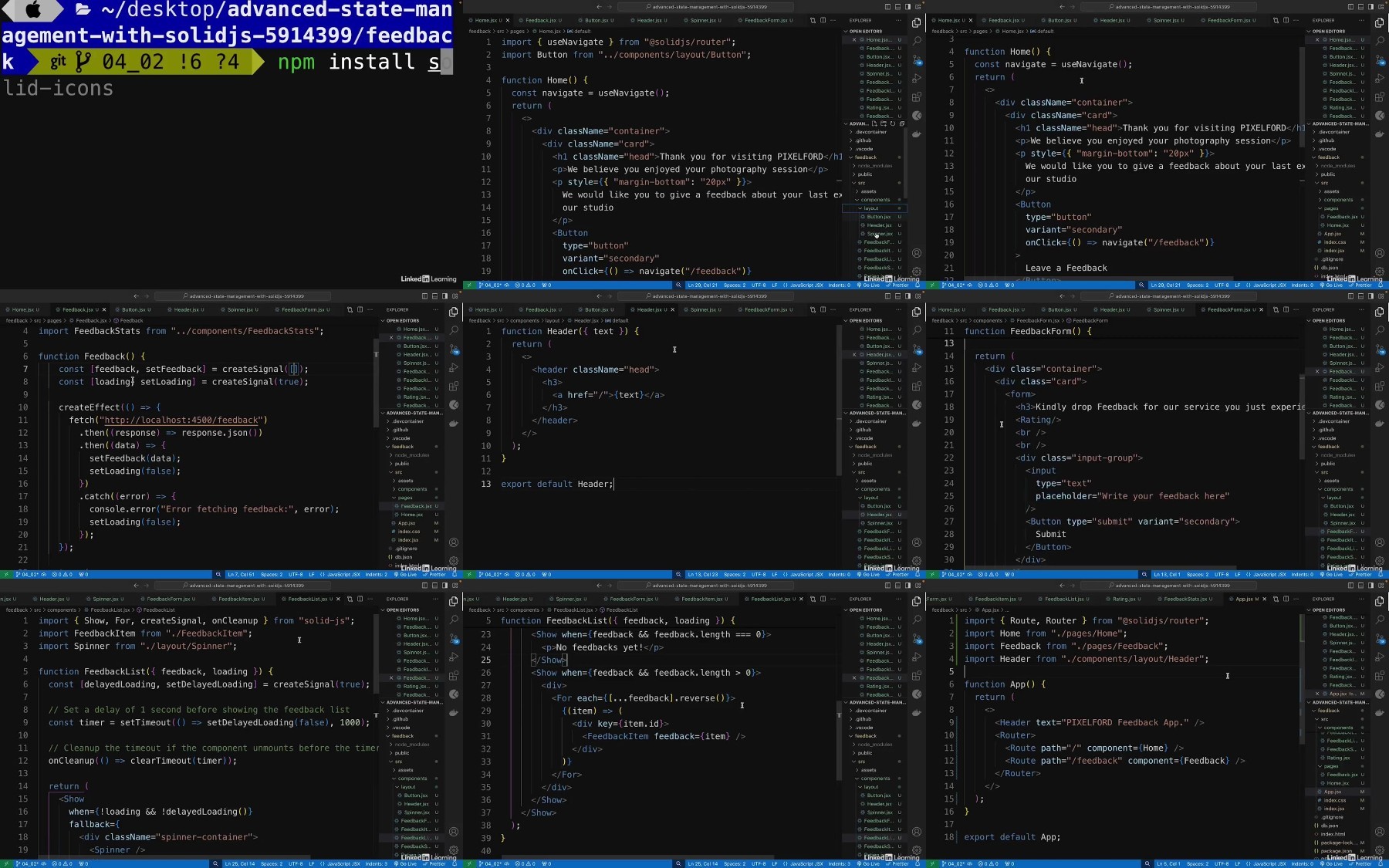1389x868 pixels.
Task: Open Run and Debug in FeedbackForm.jsx window
Action: pyautogui.click(x=1380, y=367)
